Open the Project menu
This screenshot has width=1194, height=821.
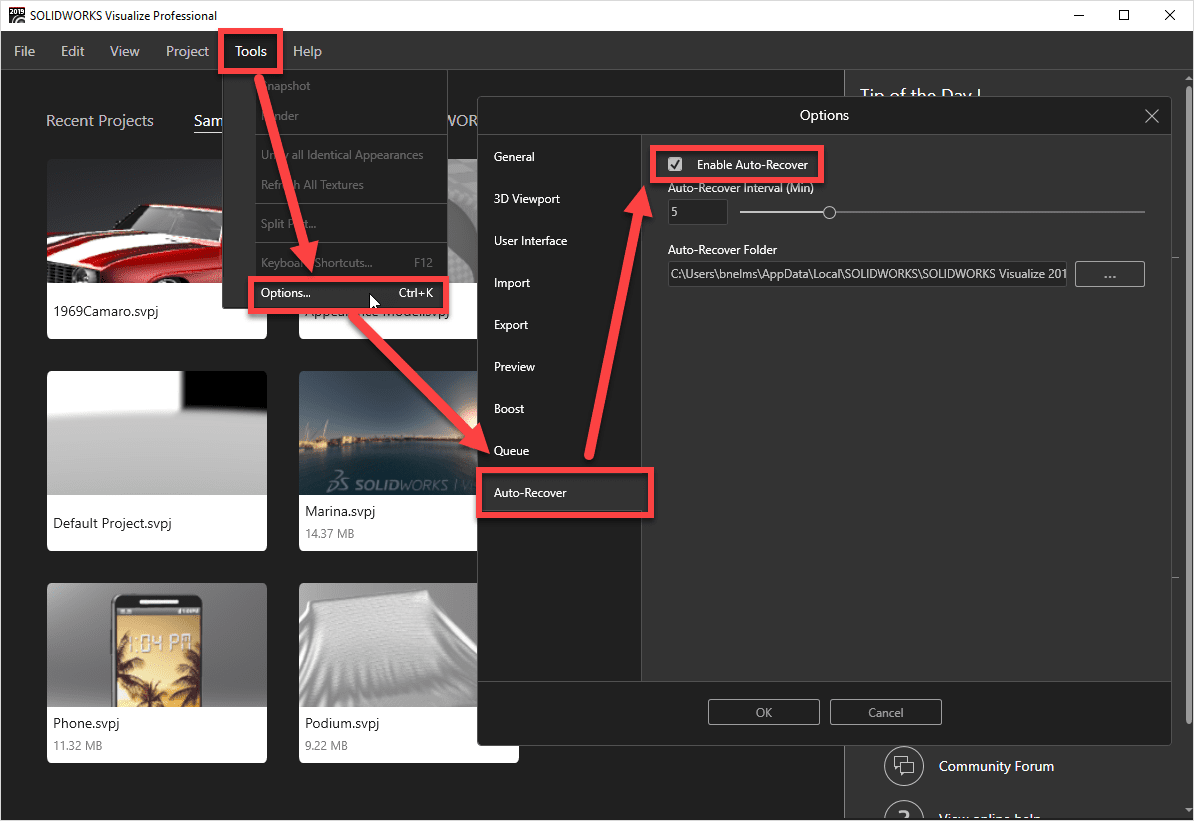[x=187, y=51]
